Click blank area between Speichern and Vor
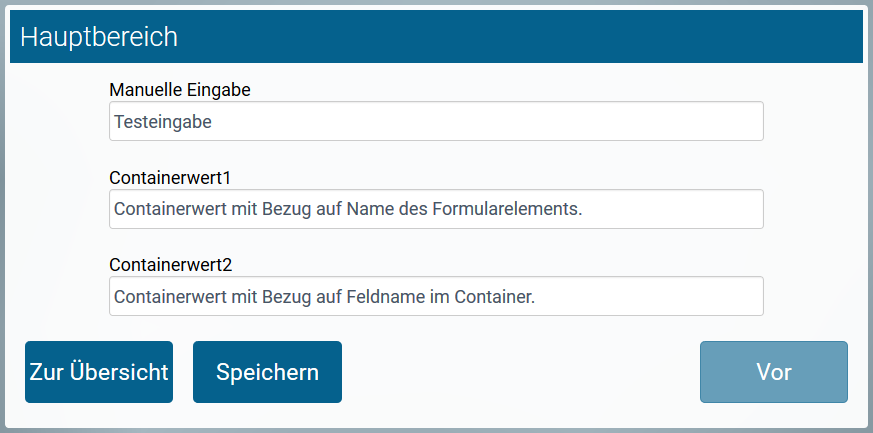 (520, 372)
